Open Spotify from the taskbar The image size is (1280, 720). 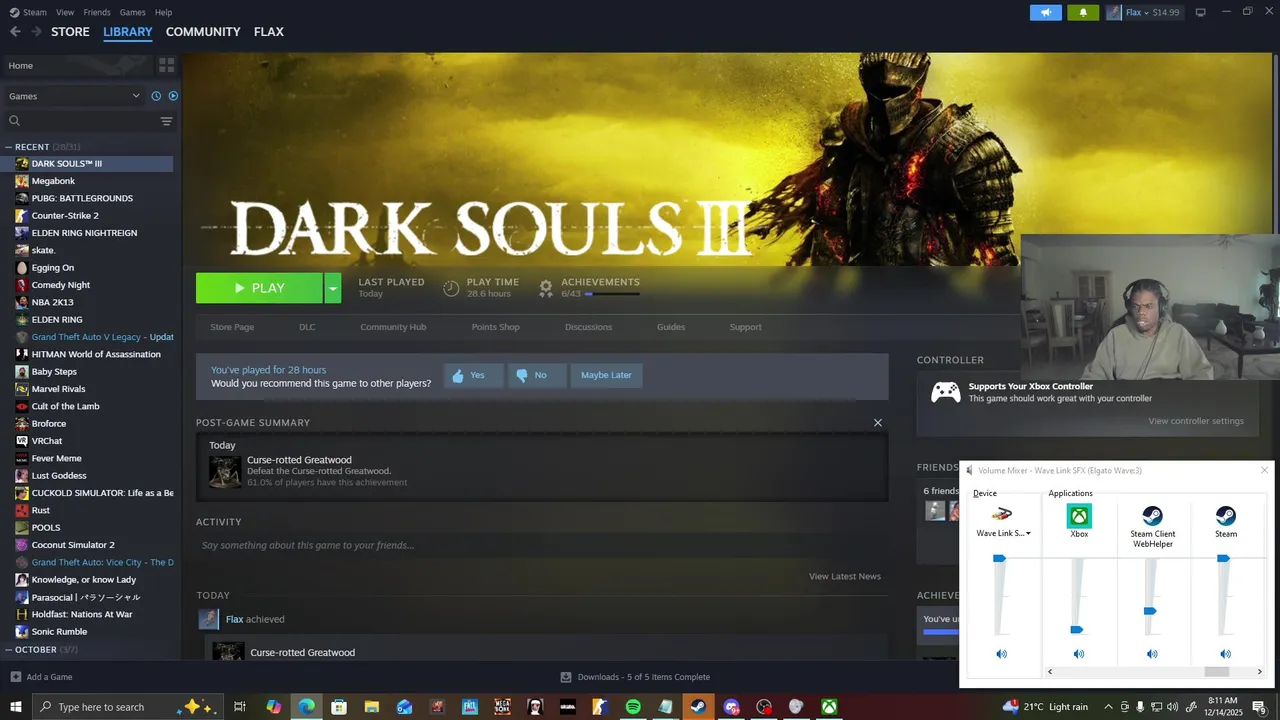pos(633,707)
